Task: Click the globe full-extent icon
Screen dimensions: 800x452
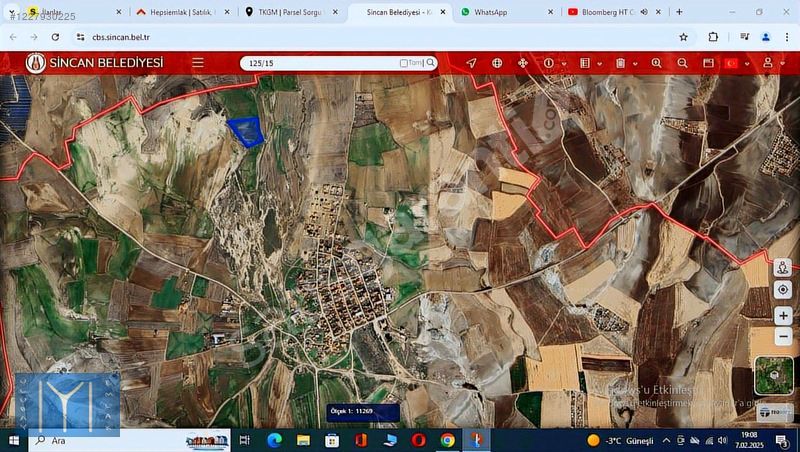Action: 497,62
